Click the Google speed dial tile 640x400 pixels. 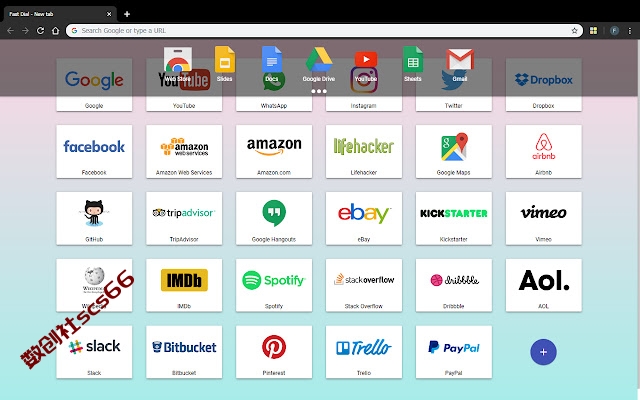click(94, 85)
